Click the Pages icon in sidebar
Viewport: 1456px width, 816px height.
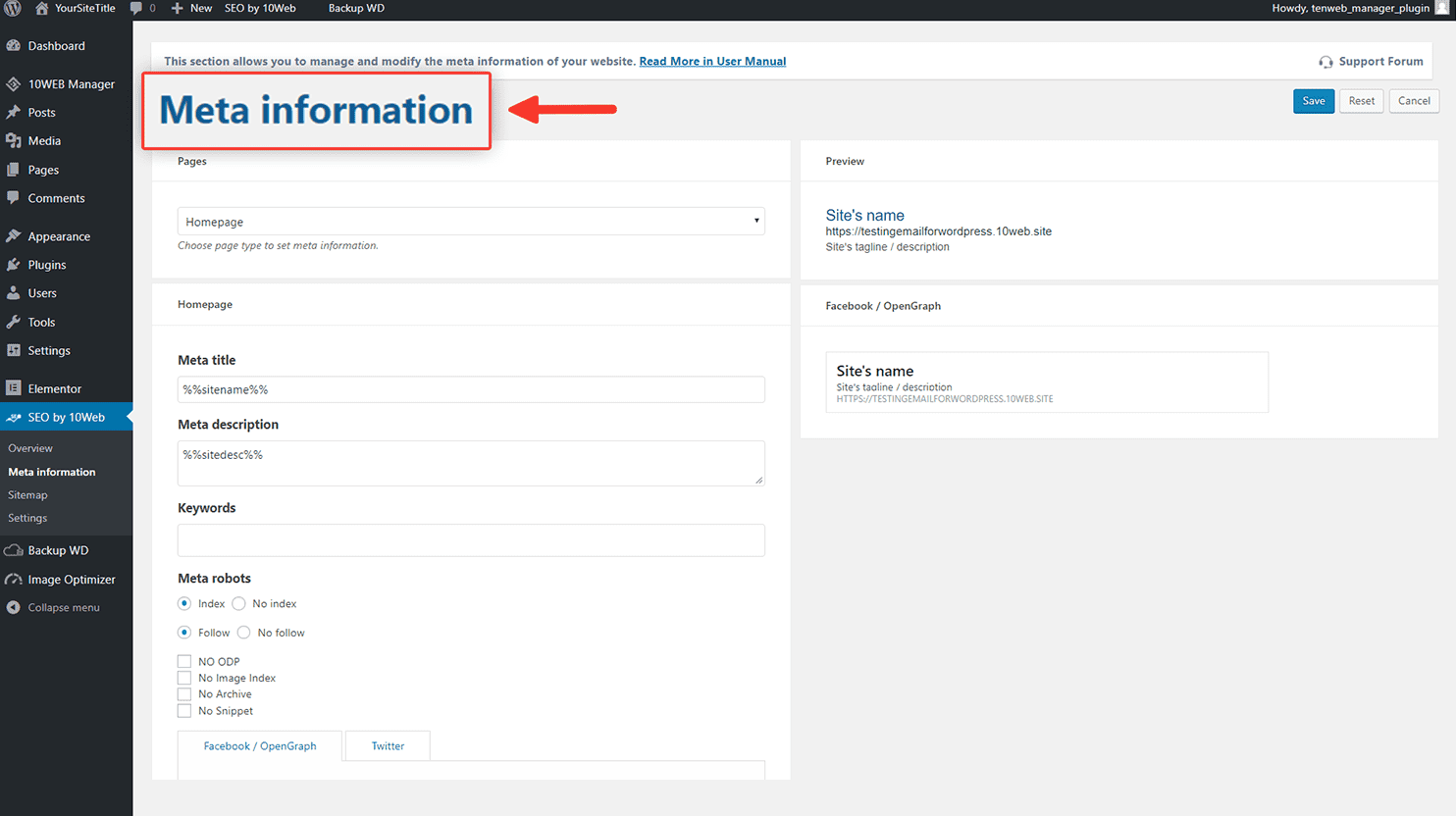[14, 170]
